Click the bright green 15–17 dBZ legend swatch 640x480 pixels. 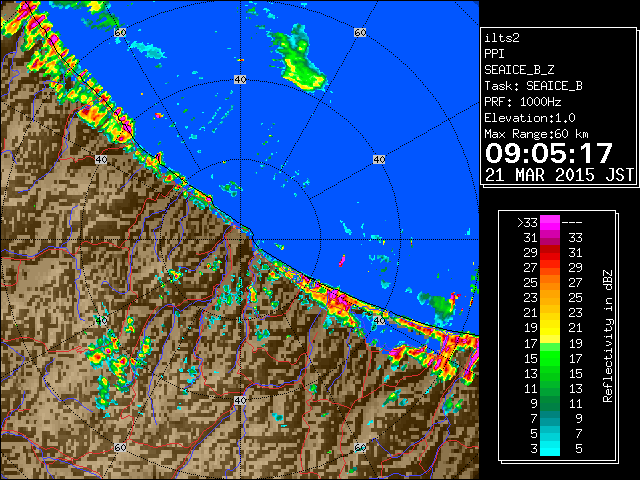549,358
